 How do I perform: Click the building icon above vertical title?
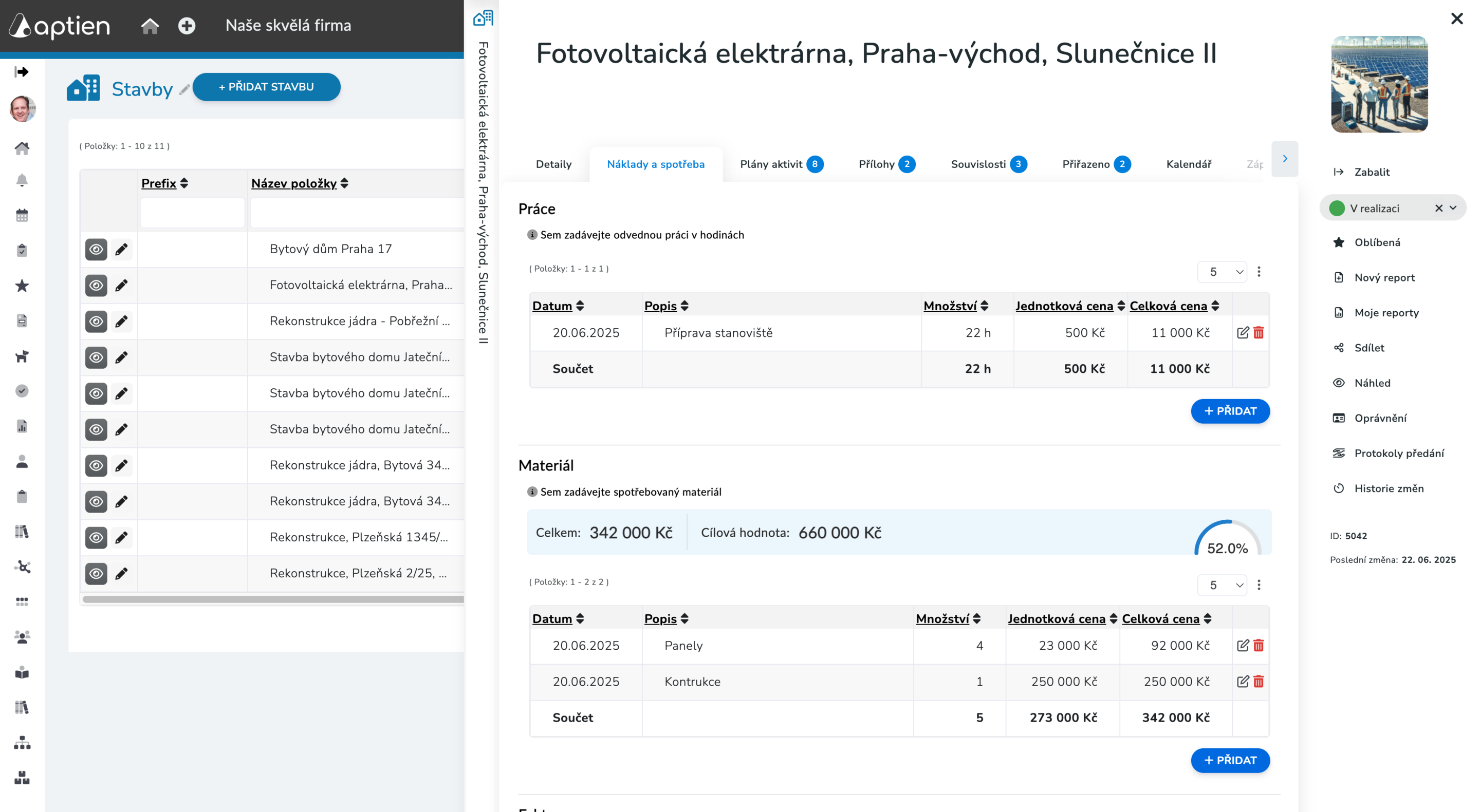[483, 18]
